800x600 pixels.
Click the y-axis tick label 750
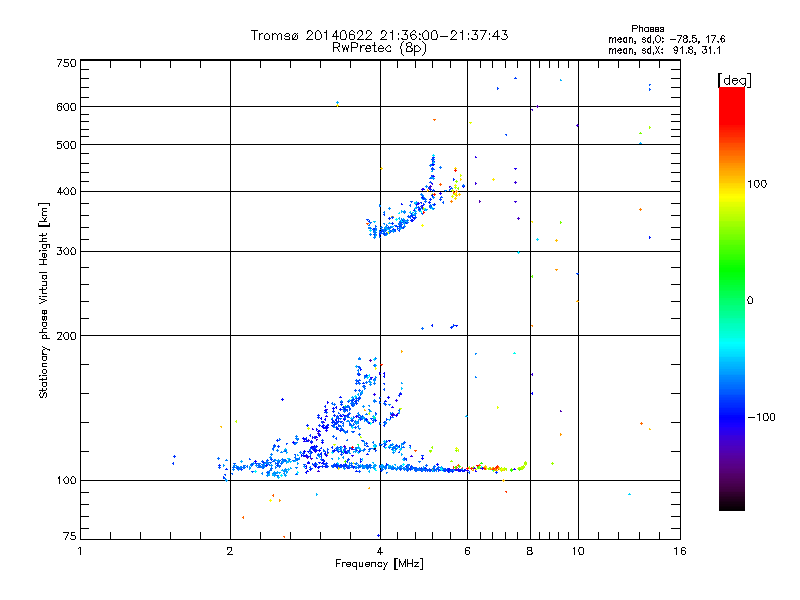pyautogui.click(x=66, y=63)
